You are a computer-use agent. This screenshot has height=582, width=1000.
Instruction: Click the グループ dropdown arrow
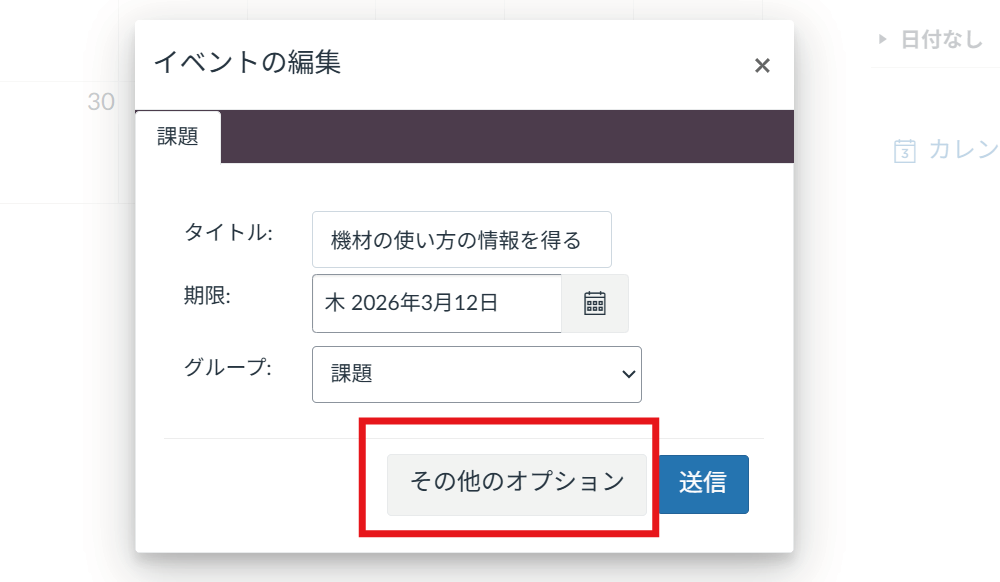(x=628, y=374)
